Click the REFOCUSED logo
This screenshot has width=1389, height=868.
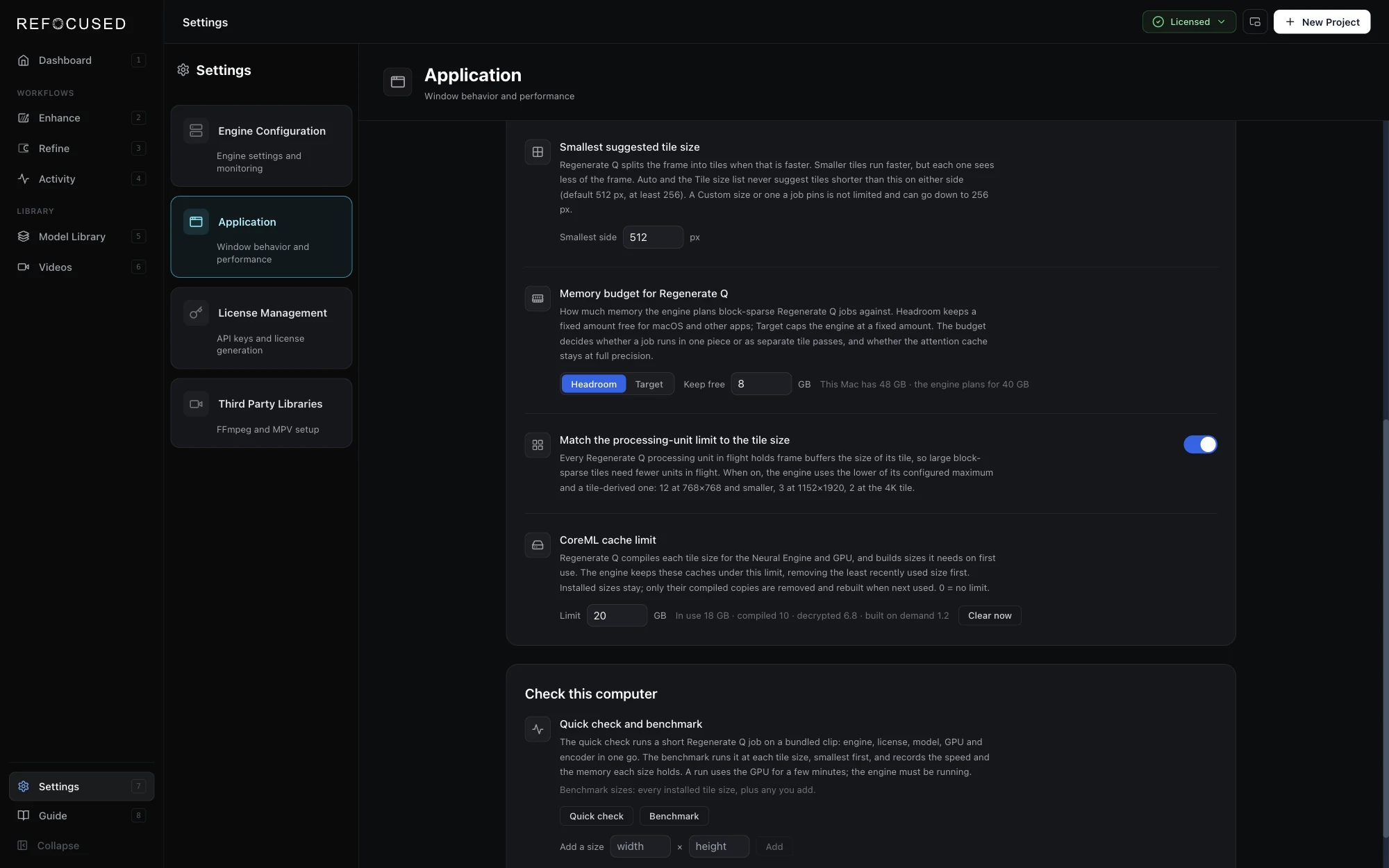tap(72, 24)
